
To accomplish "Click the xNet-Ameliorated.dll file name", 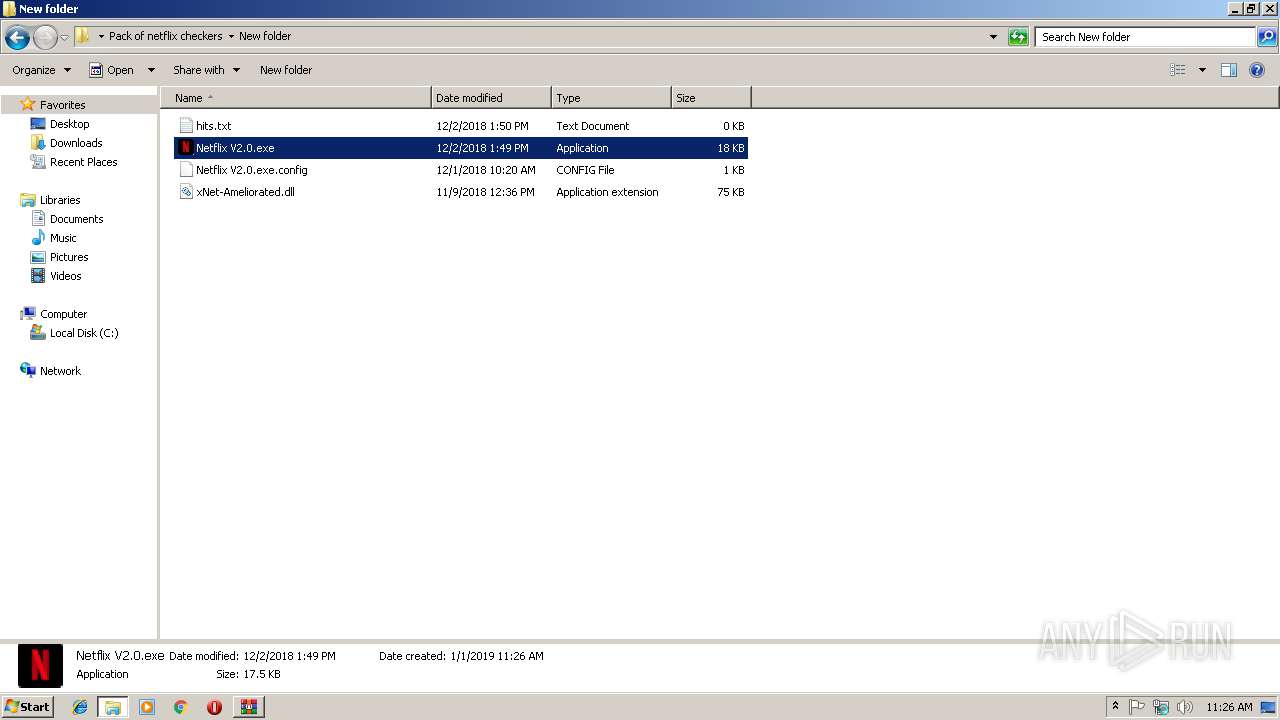I will [x=245, y=192].
